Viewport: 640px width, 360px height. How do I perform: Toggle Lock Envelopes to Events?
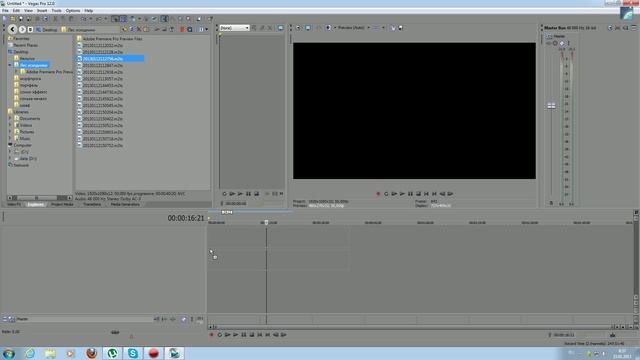click(x=146, y=19)
